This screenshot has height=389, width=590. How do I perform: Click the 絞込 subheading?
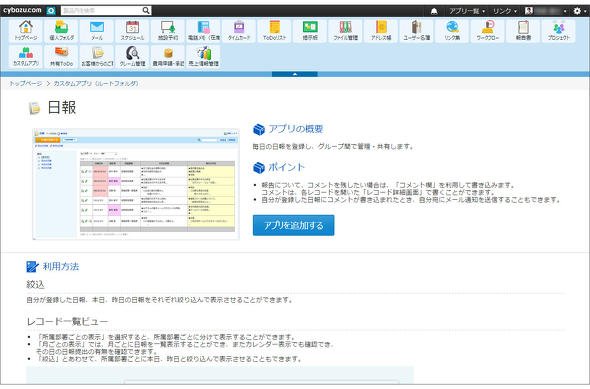click(35, 285)
